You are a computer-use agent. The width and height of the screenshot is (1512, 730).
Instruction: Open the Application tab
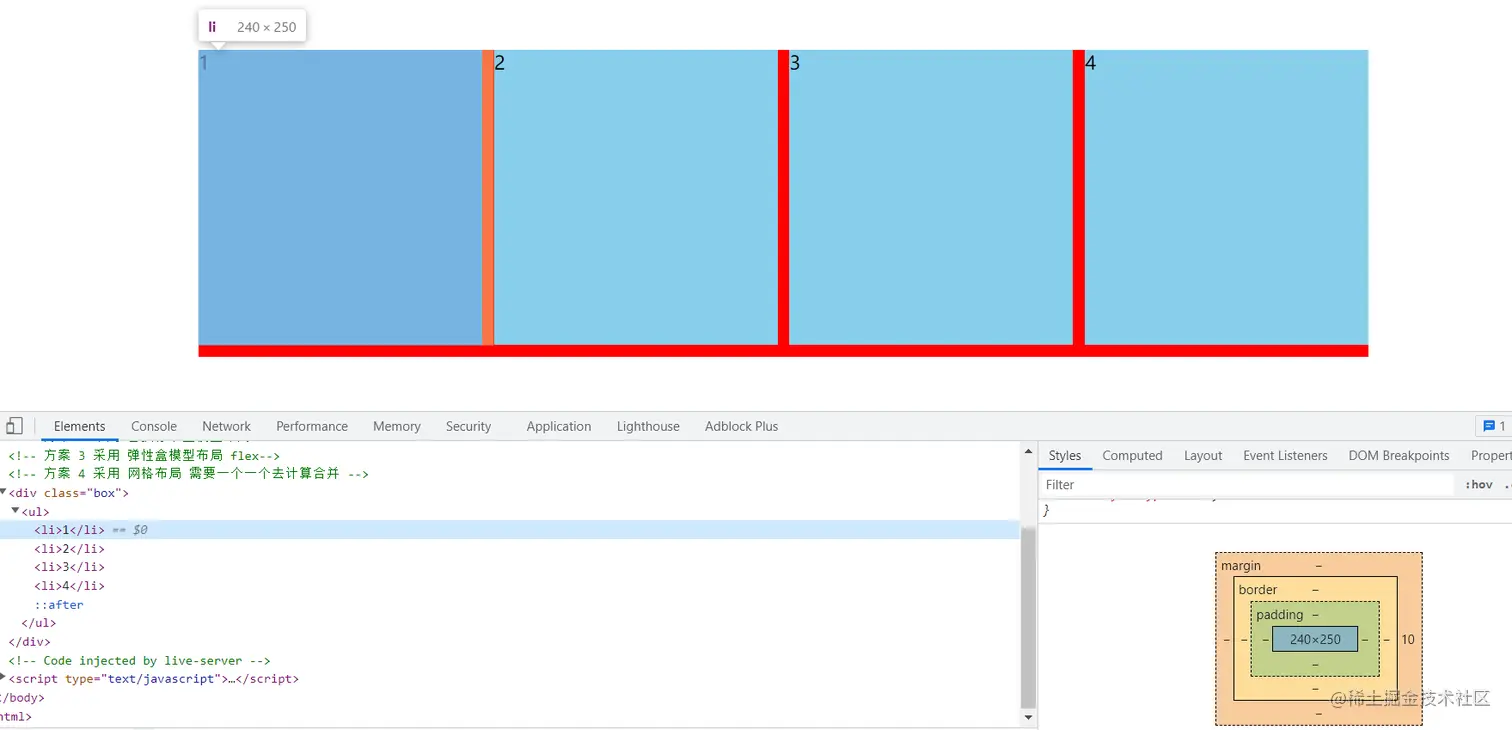tap(559, 426)
